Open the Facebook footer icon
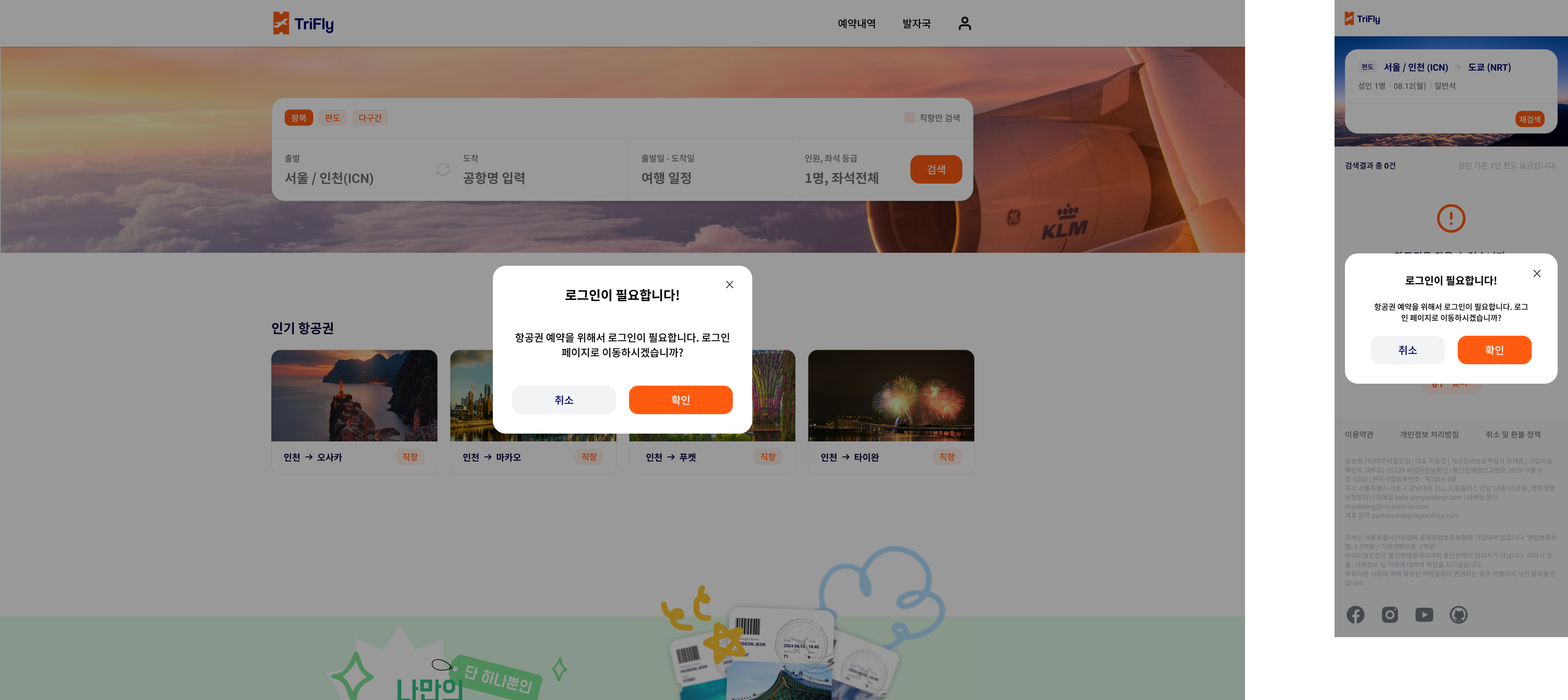The width and height of the screenshot is (1568, 700). (1355, 614)
